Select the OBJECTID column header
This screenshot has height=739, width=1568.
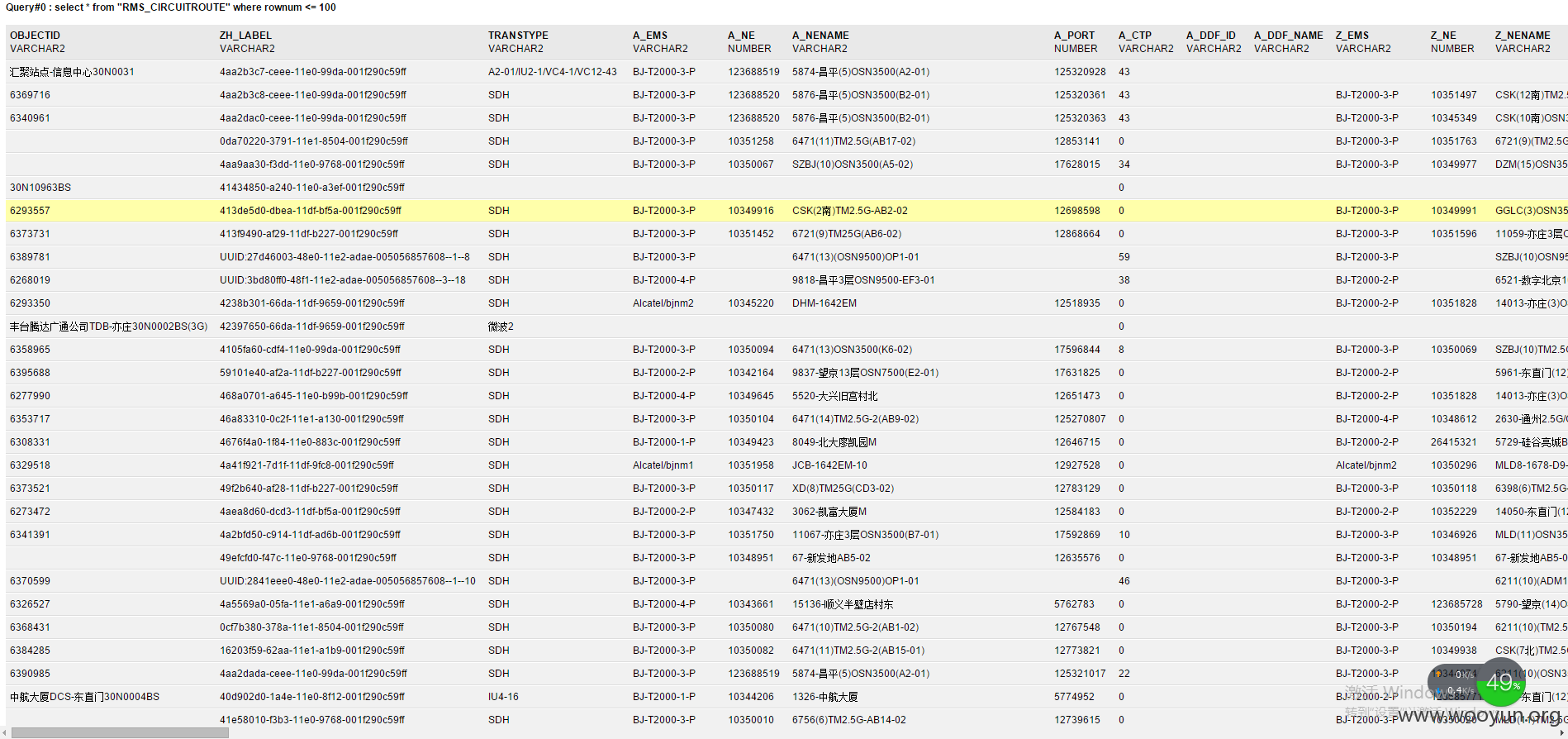[36, 36]
